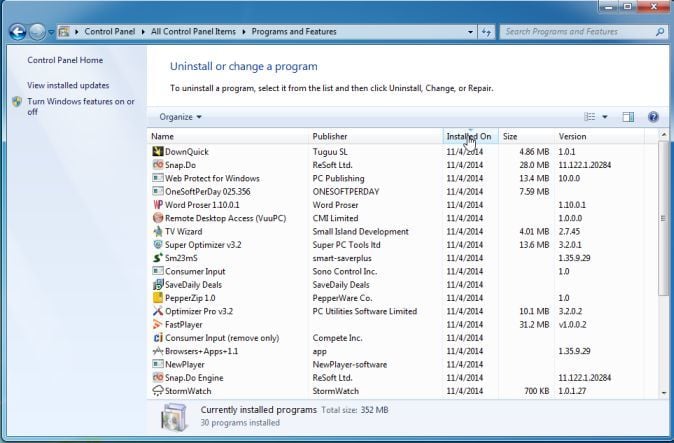This screenshot has height=443, width=674.
Task: Click the ONESOFTPERDAY publisher cell
Action: pyautogui.click(x=346, y=192)
